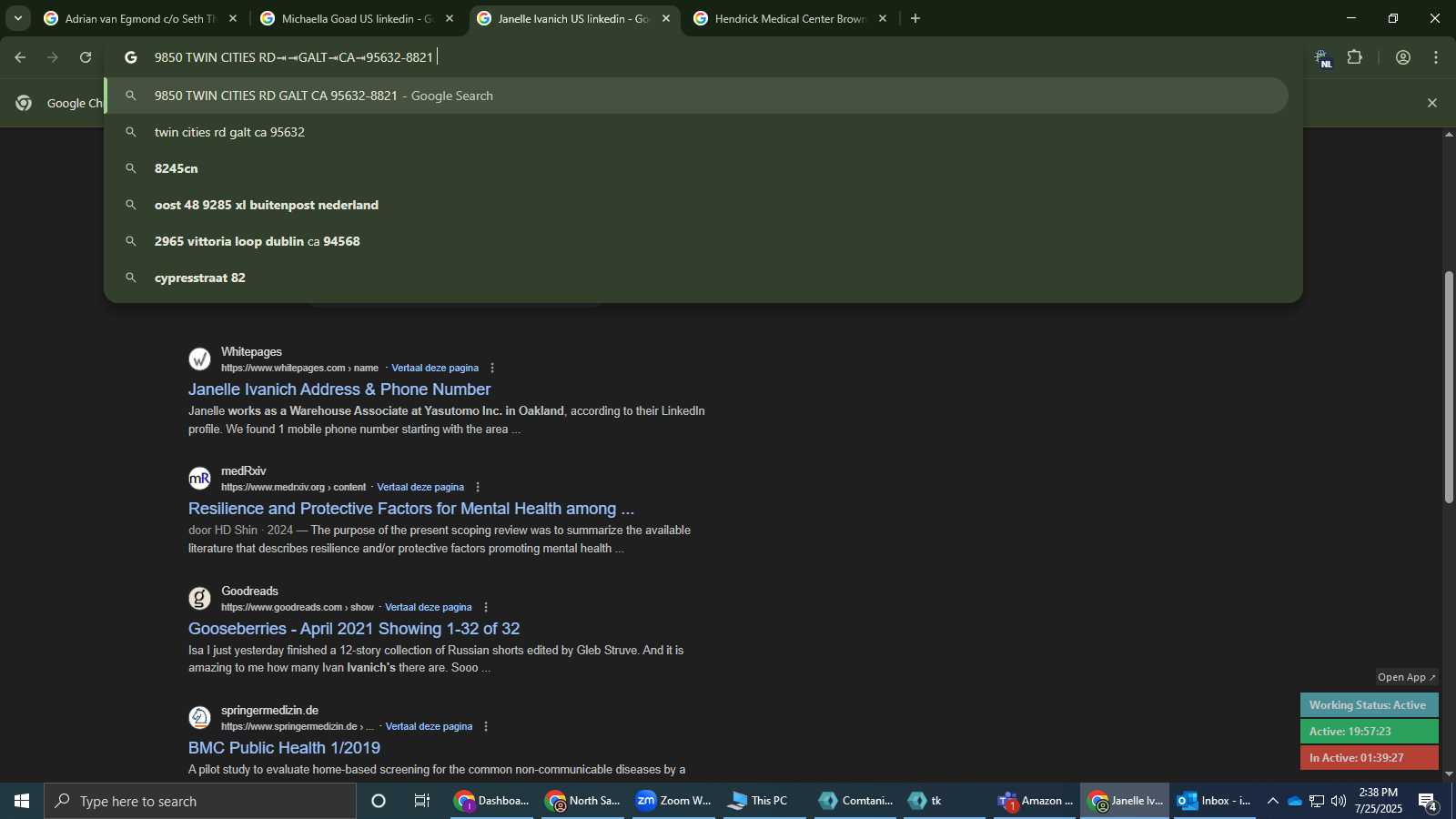Open more options for springermedizin.de result
Viewport: 1456px width, 819px height.
pos(486,726)
